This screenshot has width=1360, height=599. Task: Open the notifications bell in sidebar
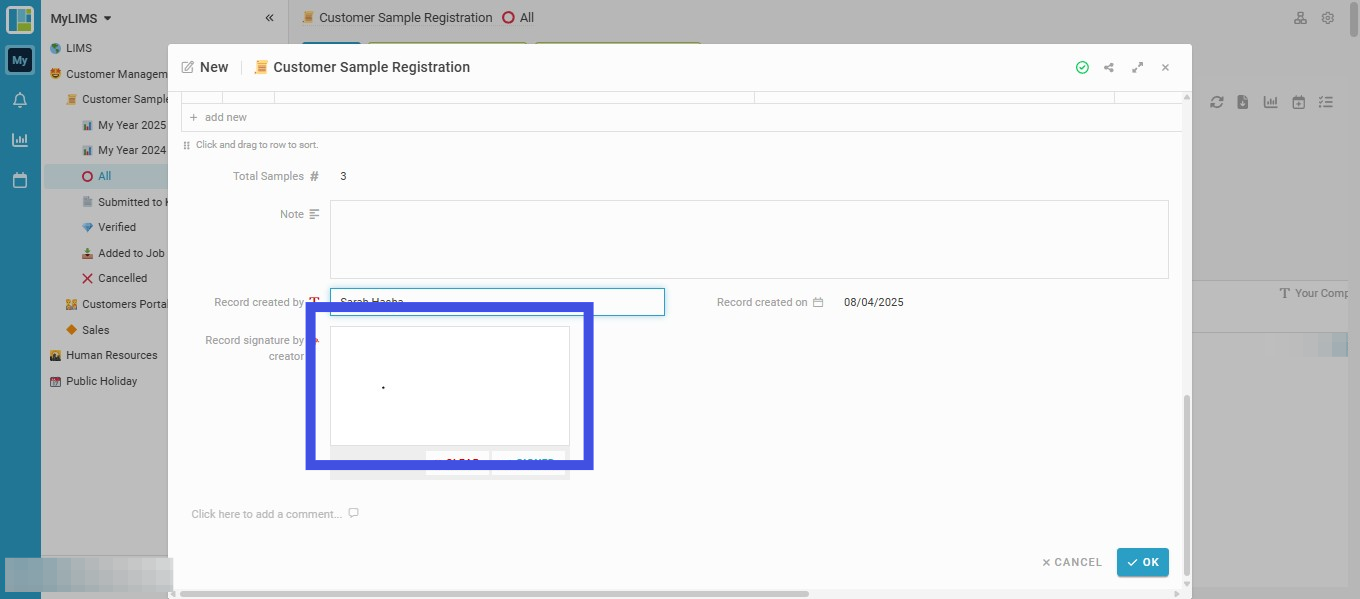point(20,100)
